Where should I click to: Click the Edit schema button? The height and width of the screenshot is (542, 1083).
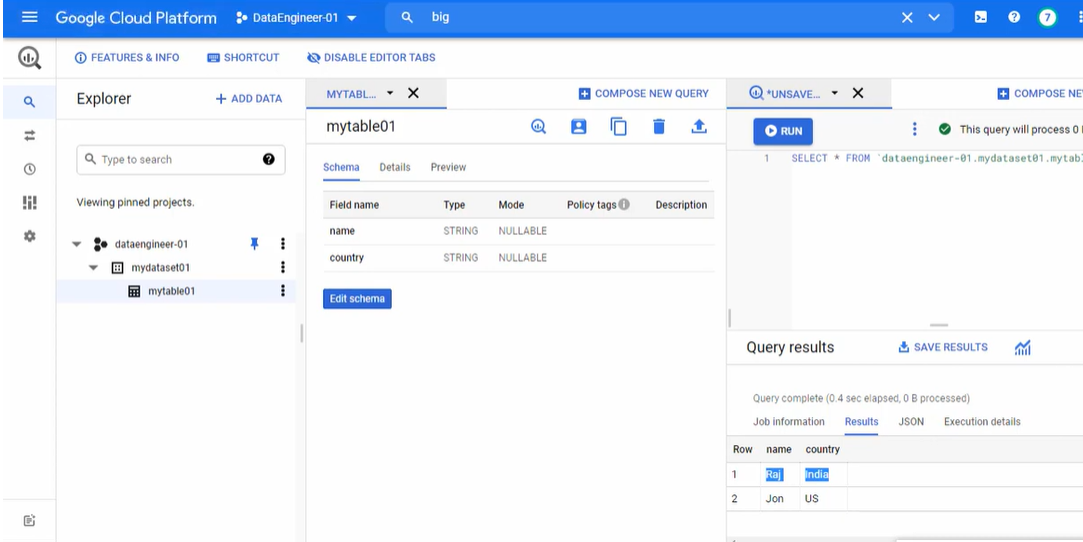tap(357, 299)
